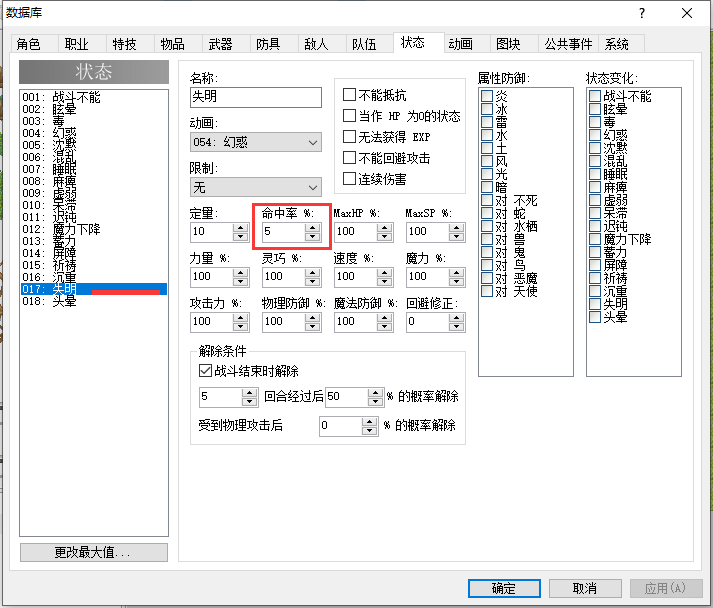Open the 物品 tab
Viewport: 713px width, 608px height.
tap(172, 44)
